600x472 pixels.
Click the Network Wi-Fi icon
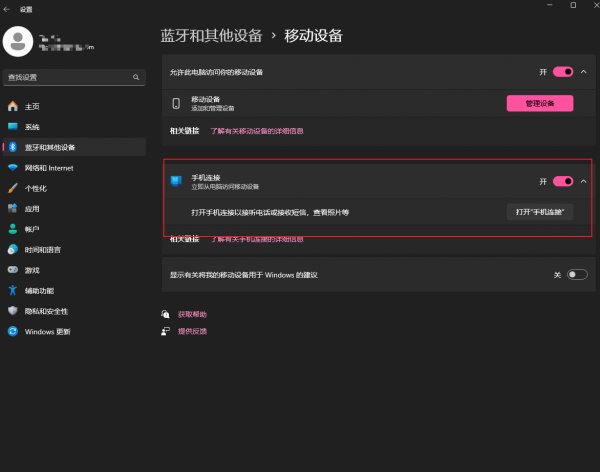coord(13,168)
